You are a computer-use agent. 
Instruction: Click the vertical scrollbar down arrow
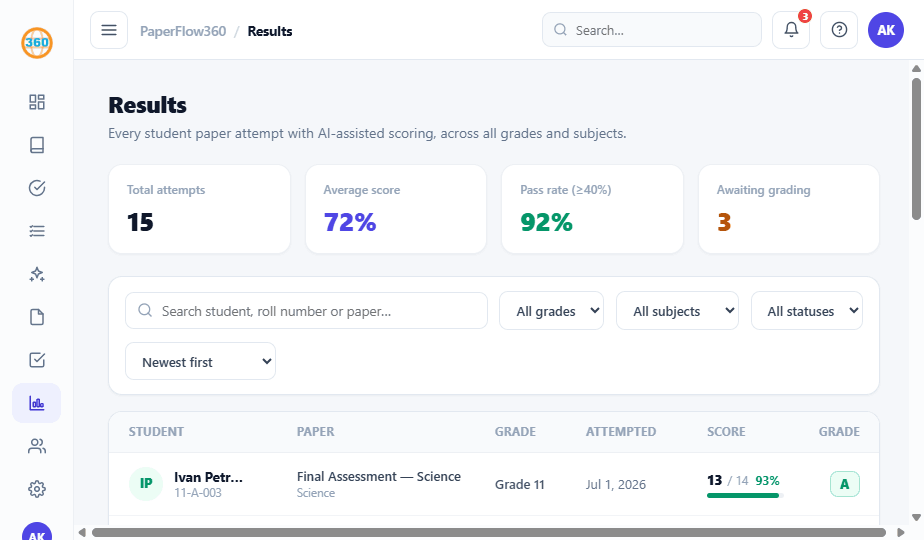click(916, 518)
